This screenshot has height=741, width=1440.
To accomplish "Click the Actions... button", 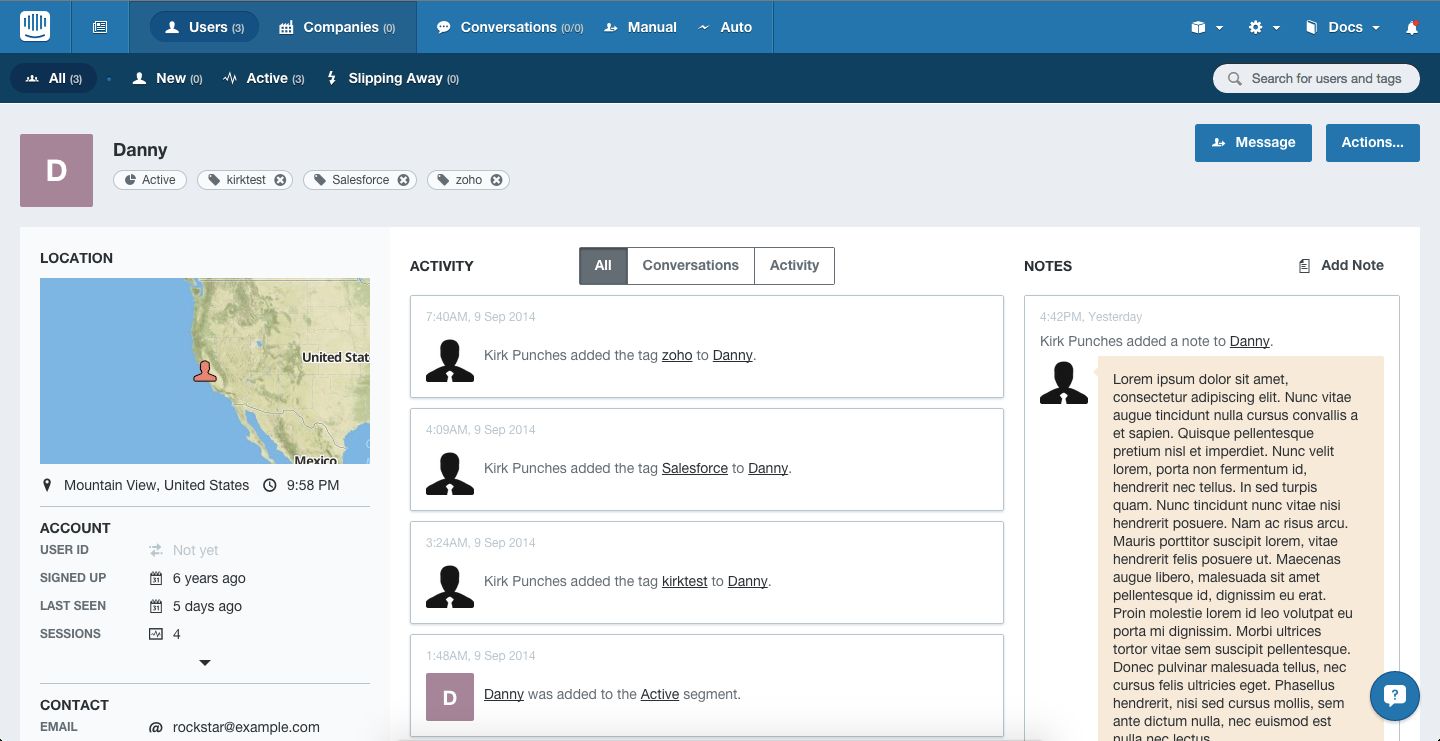I will 1372,142.
